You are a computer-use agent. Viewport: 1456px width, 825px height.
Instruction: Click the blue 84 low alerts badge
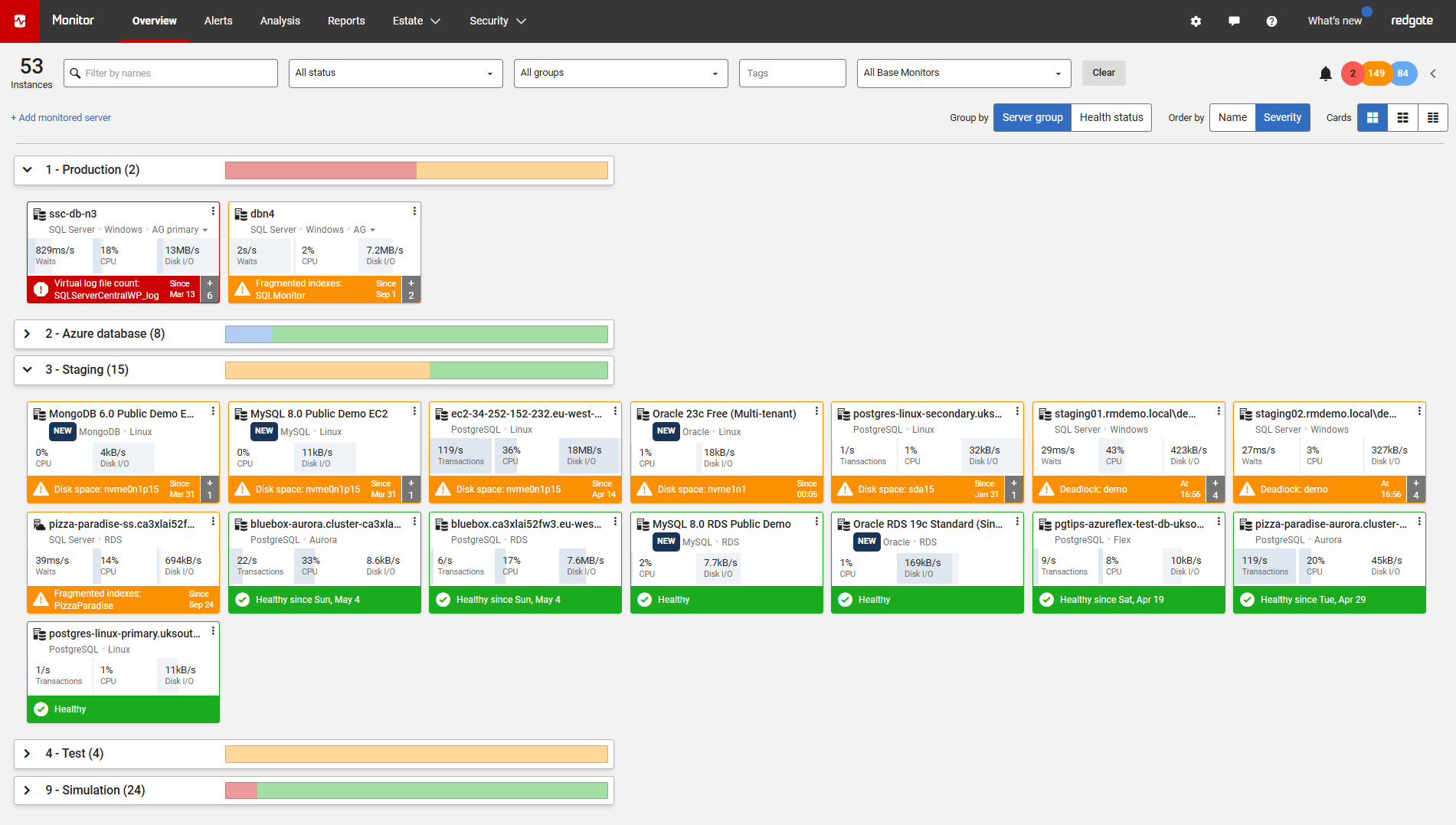pos(1403,74)
